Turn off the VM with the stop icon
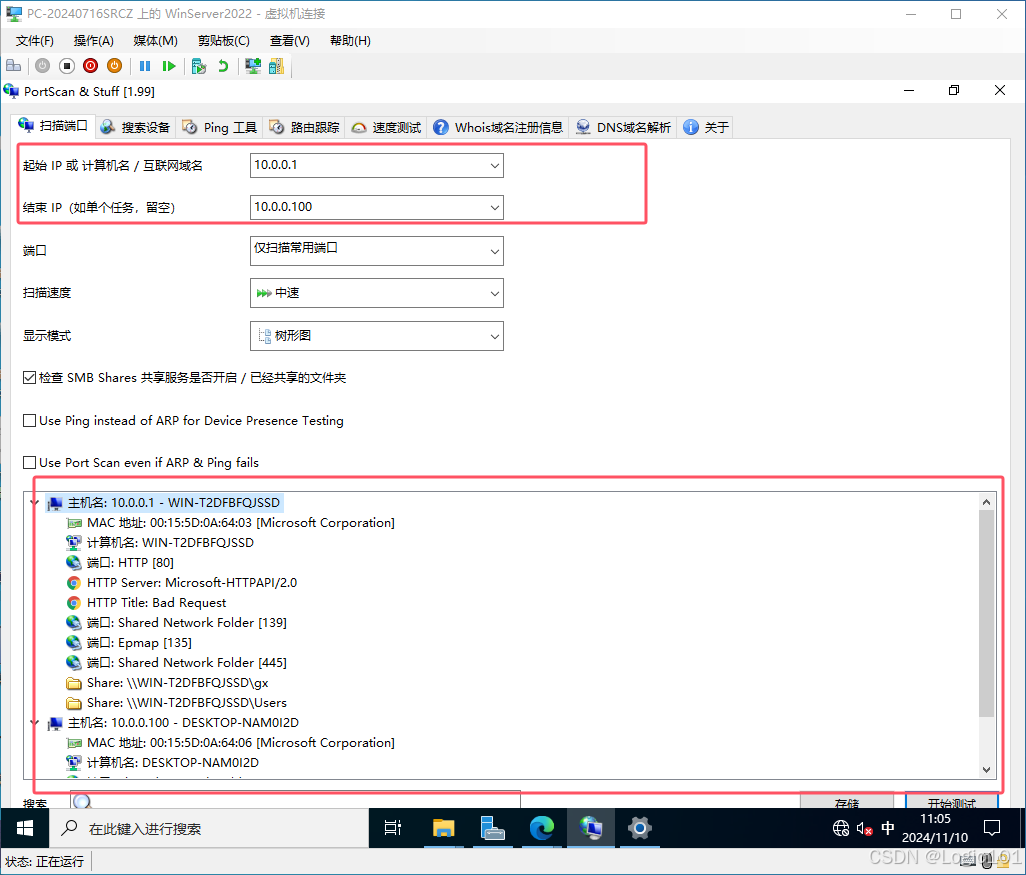 pyautogui.click(x=67, y=66)
